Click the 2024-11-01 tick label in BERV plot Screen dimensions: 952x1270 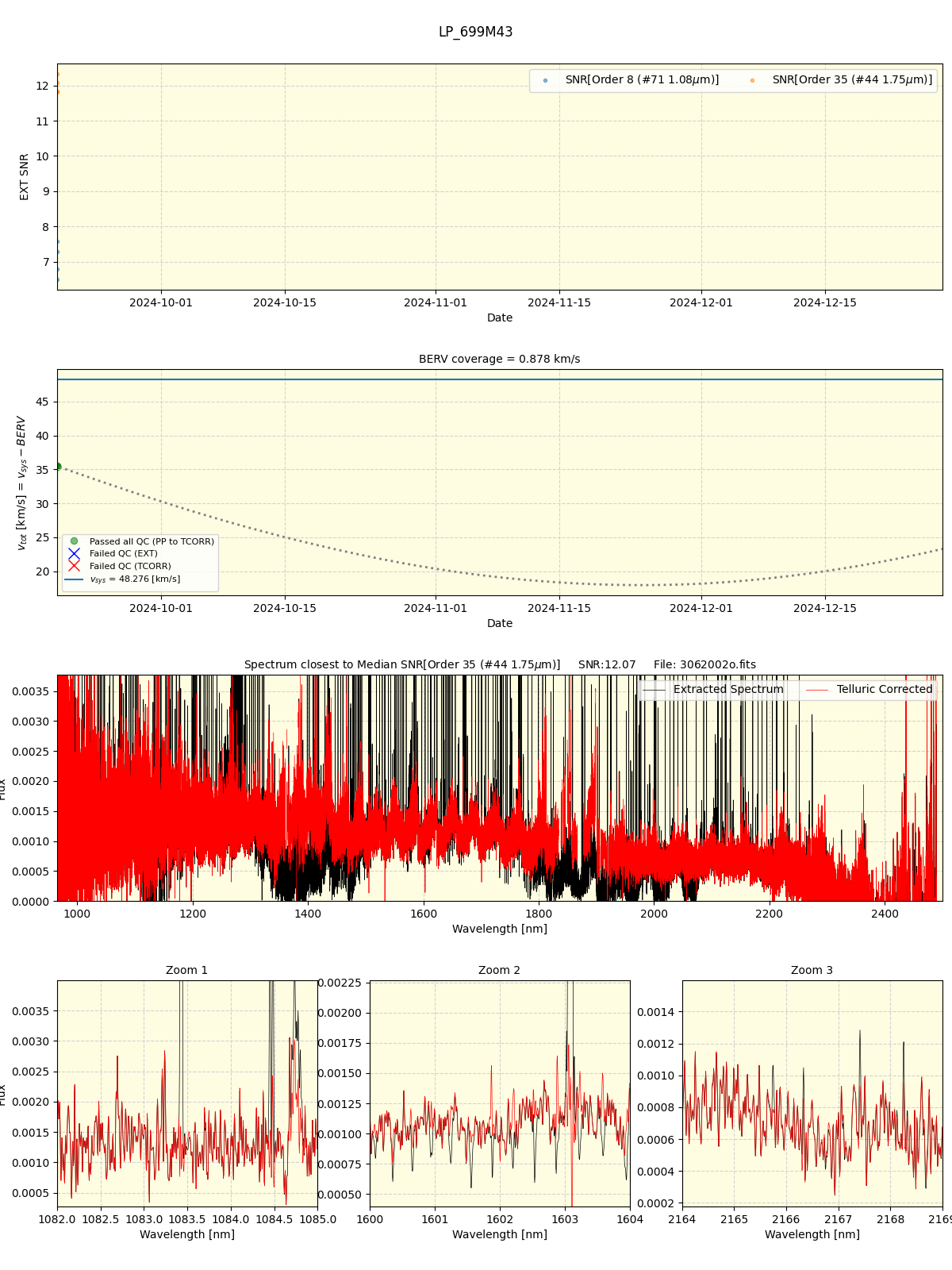pos(436,609)
